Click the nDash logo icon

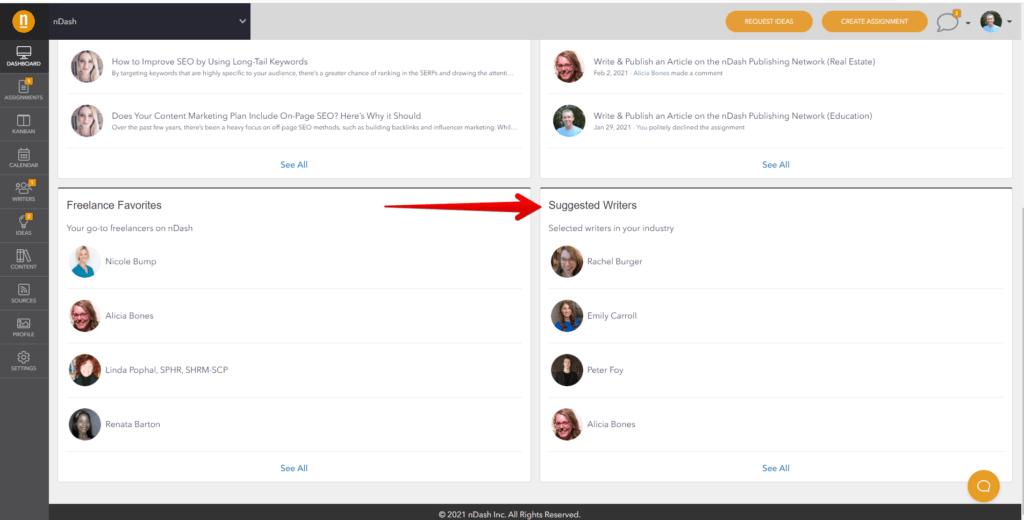coord(24,21)
